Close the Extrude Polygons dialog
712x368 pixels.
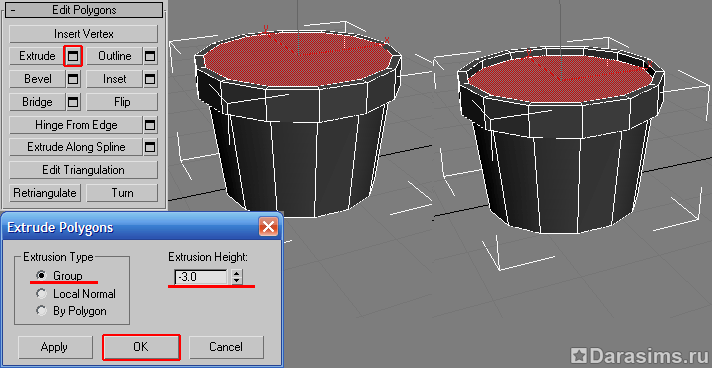[x=268, y=226]
